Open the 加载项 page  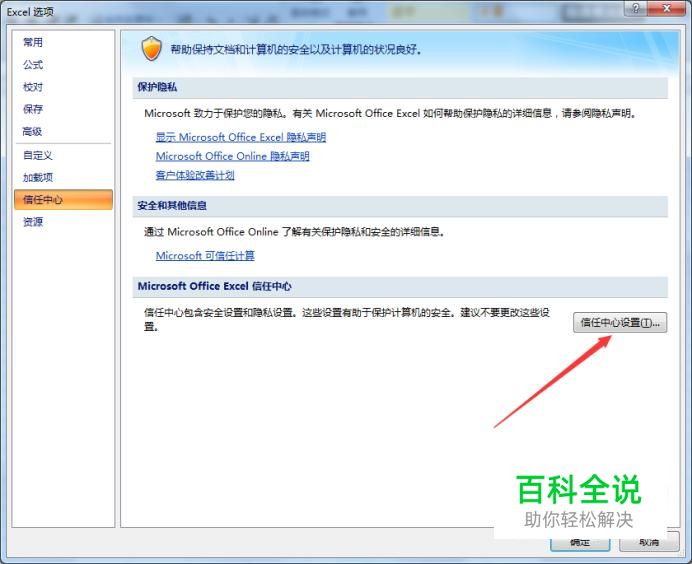(38, 177)
